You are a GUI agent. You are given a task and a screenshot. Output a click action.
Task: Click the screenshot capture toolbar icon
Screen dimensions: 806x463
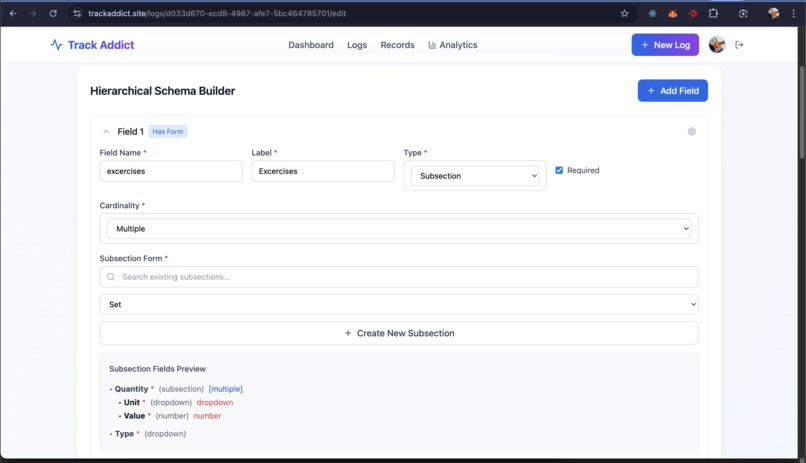(743, 14)
